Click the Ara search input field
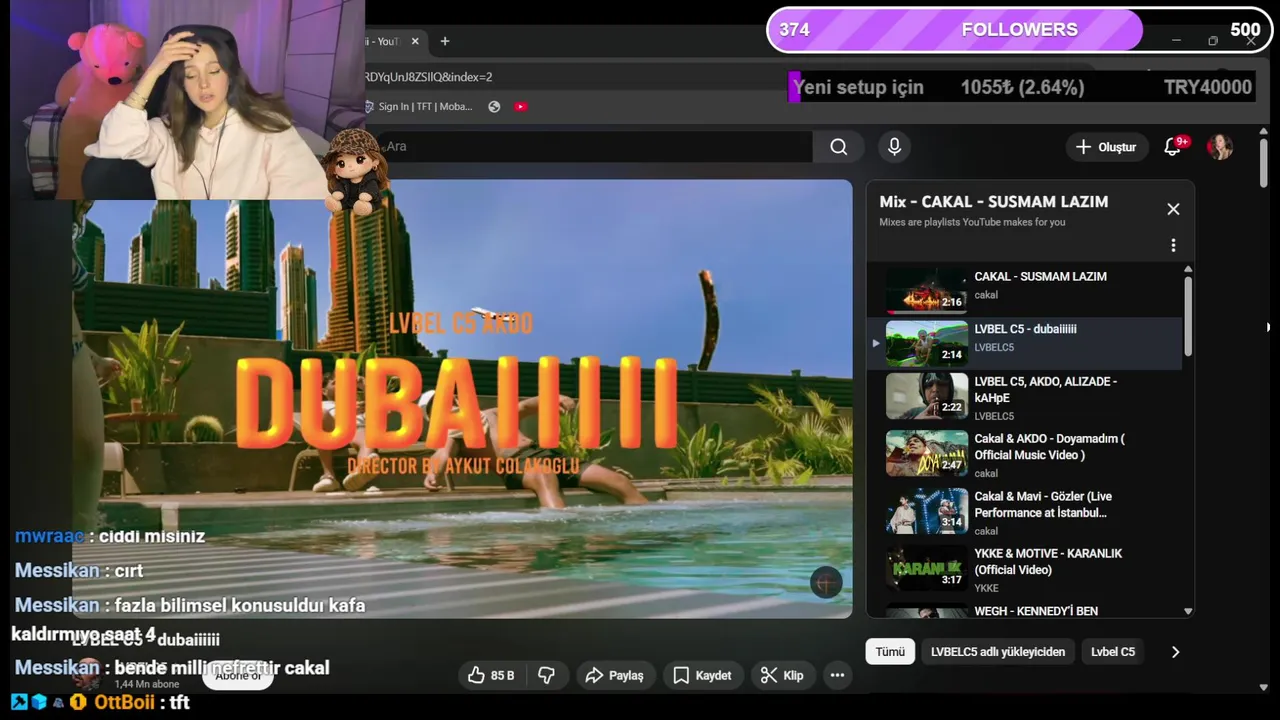 click(x=598, y=147)
